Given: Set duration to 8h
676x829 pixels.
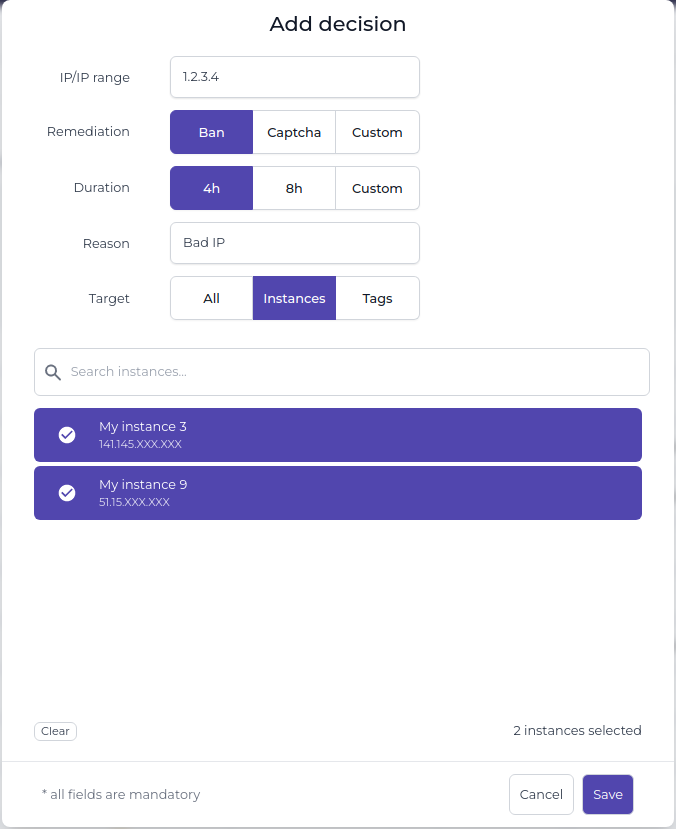Looking at the screenshot, I should [x=294, y=188].
